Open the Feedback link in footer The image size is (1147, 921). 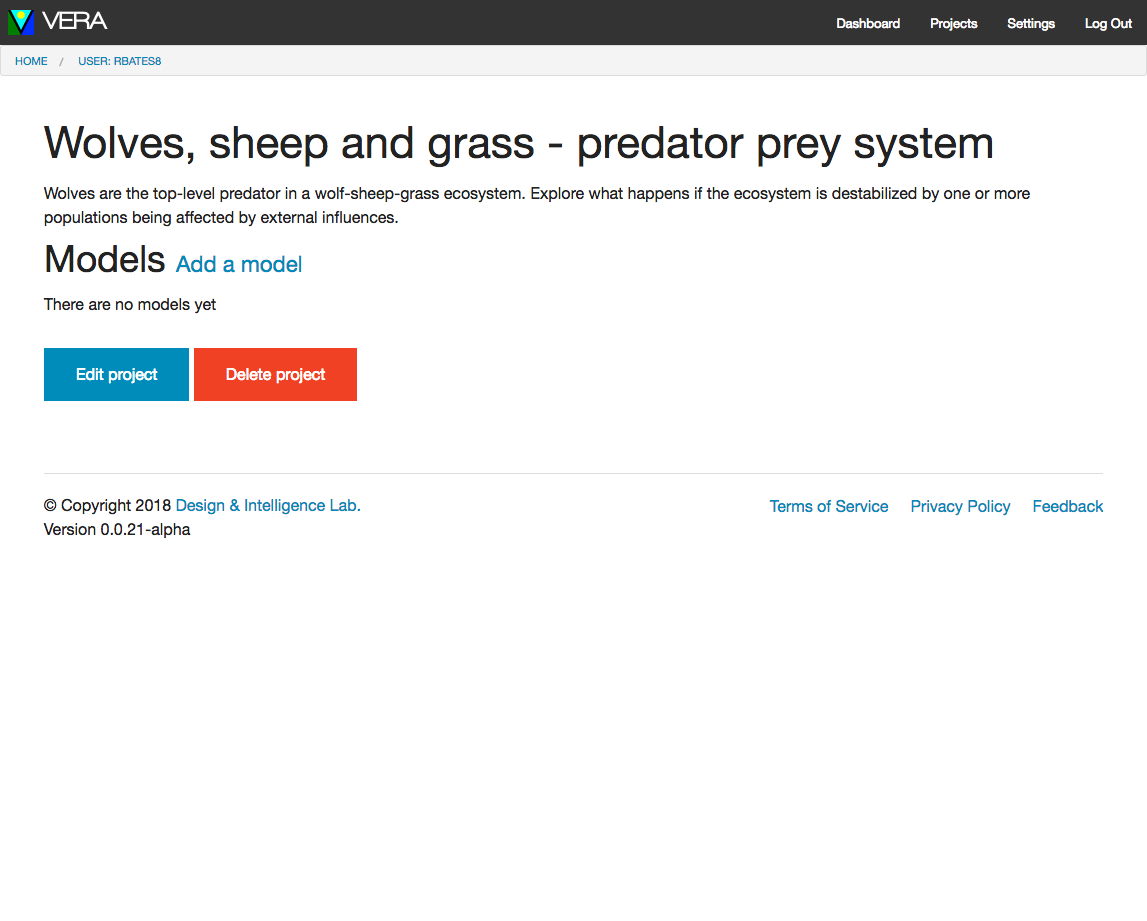pyautogui.click(x=1067, y=506)
